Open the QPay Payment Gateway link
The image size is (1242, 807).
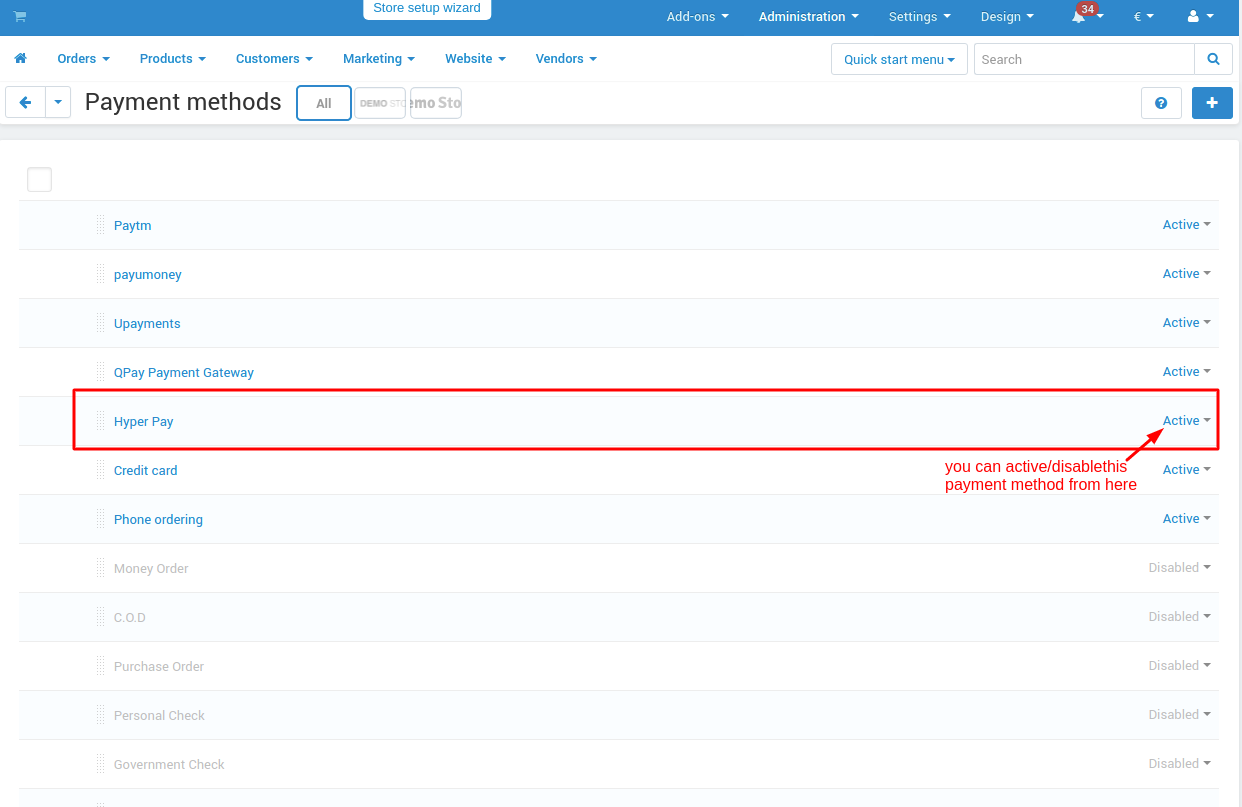coord(184,373)
